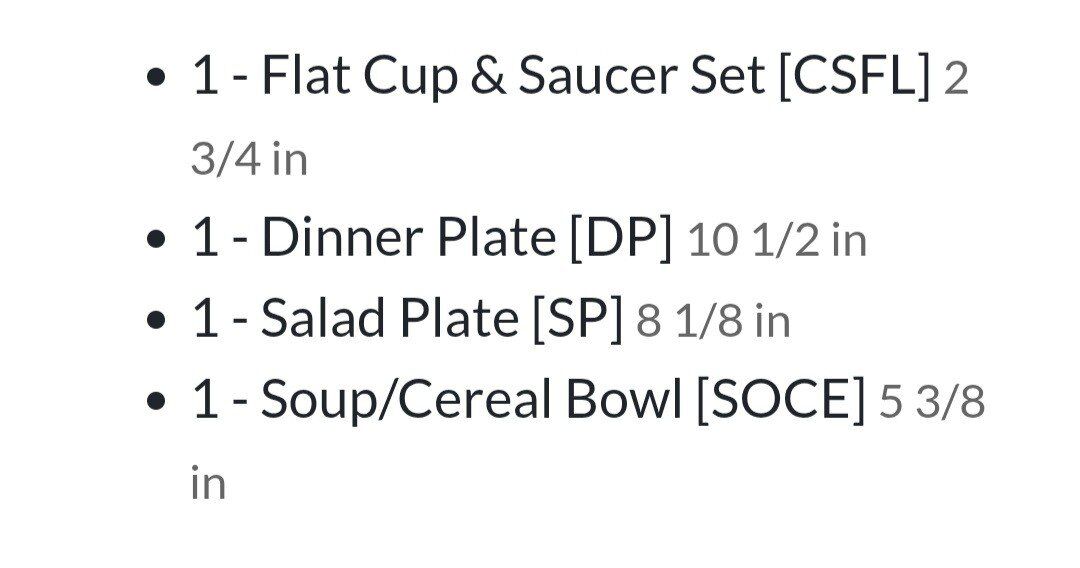The image size is (1080, 568).
Task: Click the wrapped "in" on the last line
Action: (x=208, y=483)
